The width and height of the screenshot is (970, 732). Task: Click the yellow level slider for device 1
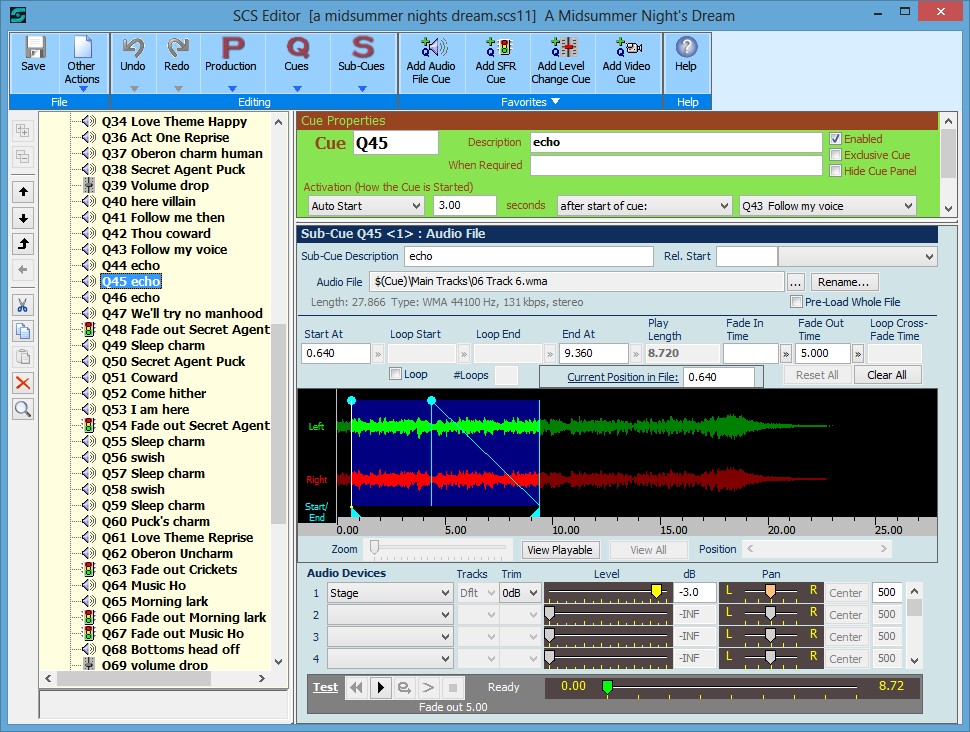(x=657, y=592)
